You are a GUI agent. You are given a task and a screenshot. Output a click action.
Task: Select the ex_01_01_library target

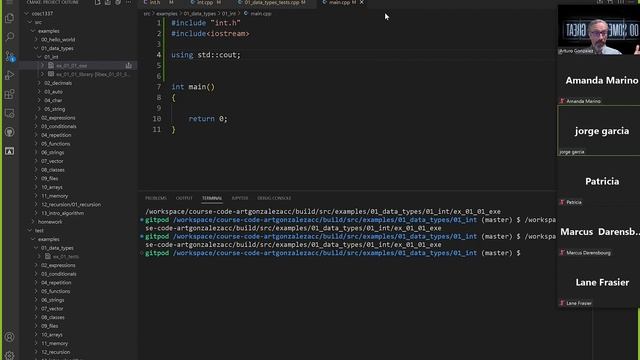click(x=92, y=74)
